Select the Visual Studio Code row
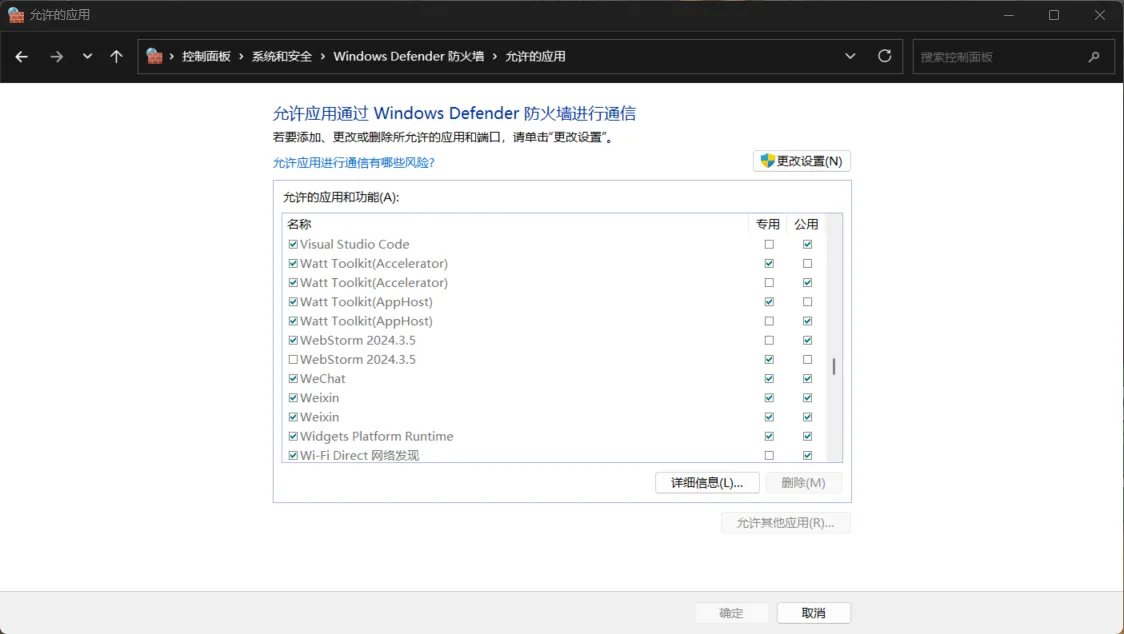Viewport: 1124px width, 634px height. (554, 245)
